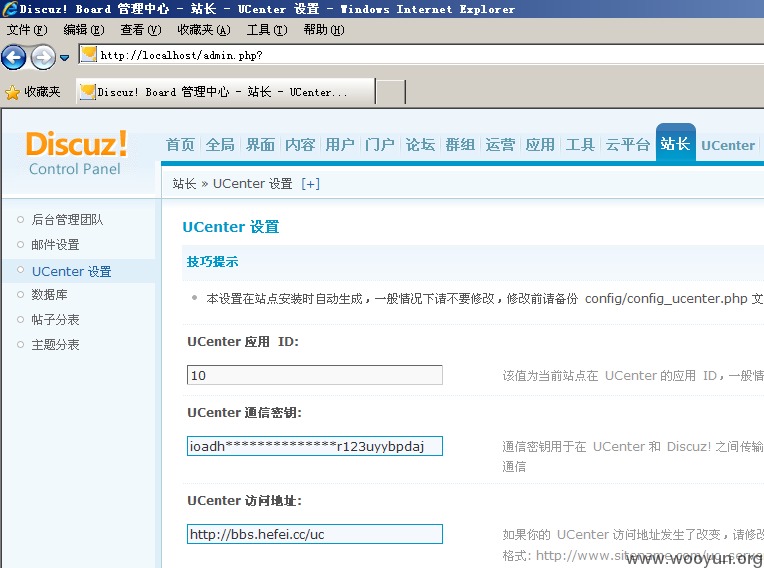Open the 文件(F) menu
Viewport: 764px width, 568px height.
tap(27, 30)
